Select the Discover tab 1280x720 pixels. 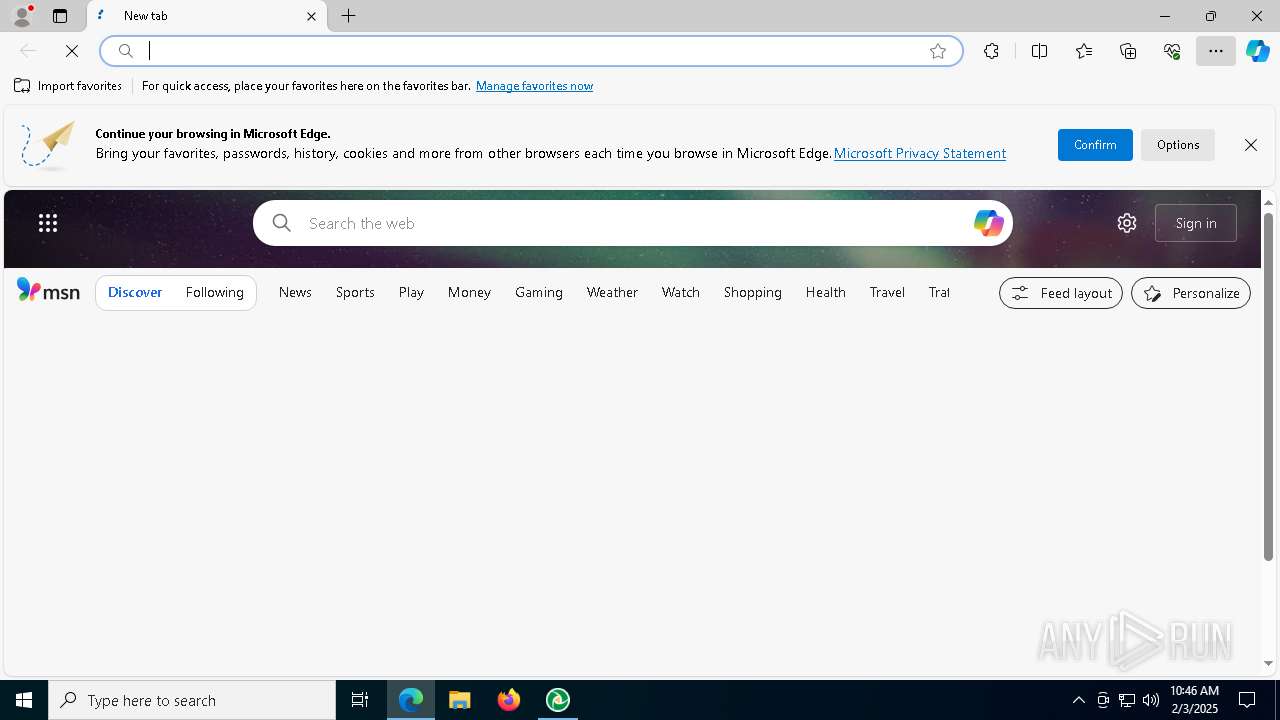pyautogui.click(x=135, y=292)
